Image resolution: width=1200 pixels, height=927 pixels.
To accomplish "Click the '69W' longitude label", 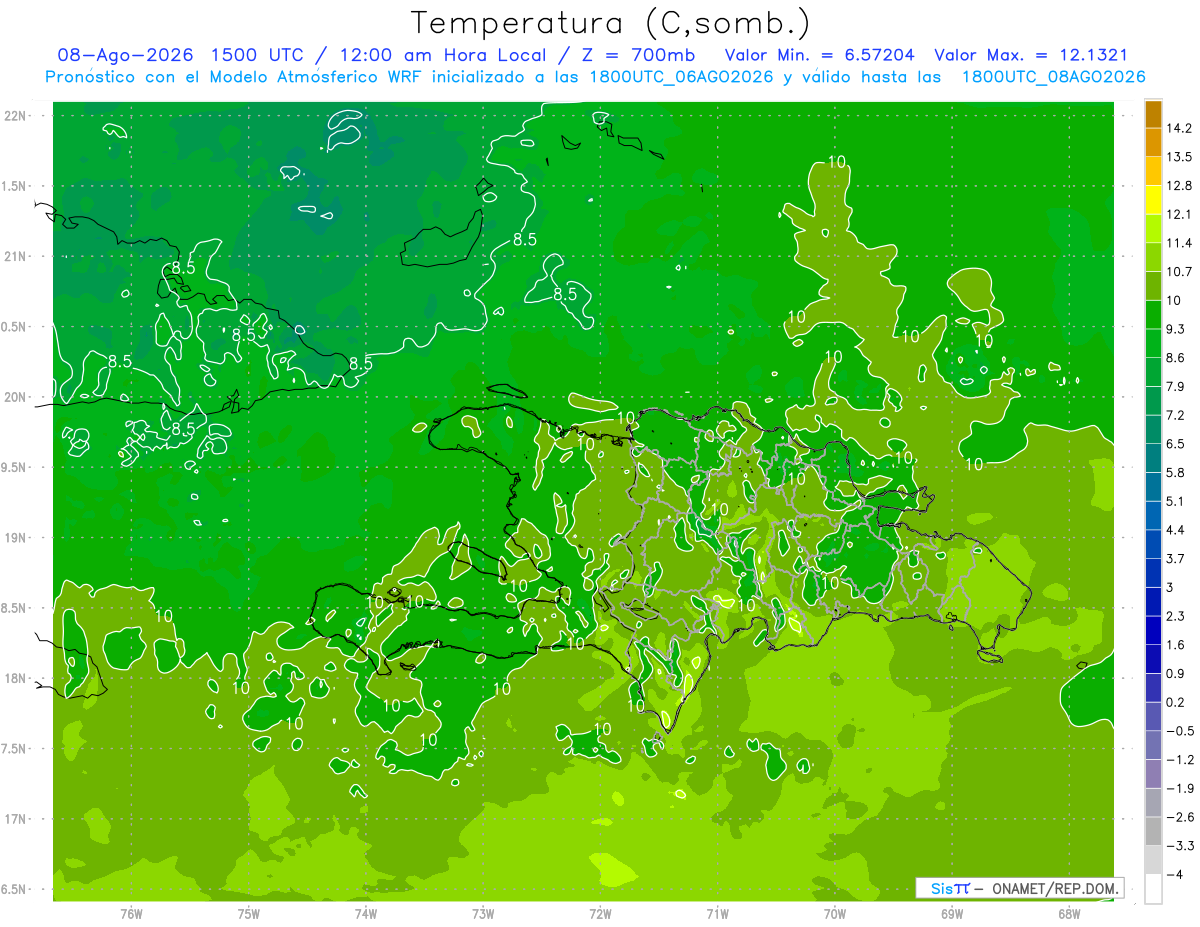I will (x=952, y=914).
